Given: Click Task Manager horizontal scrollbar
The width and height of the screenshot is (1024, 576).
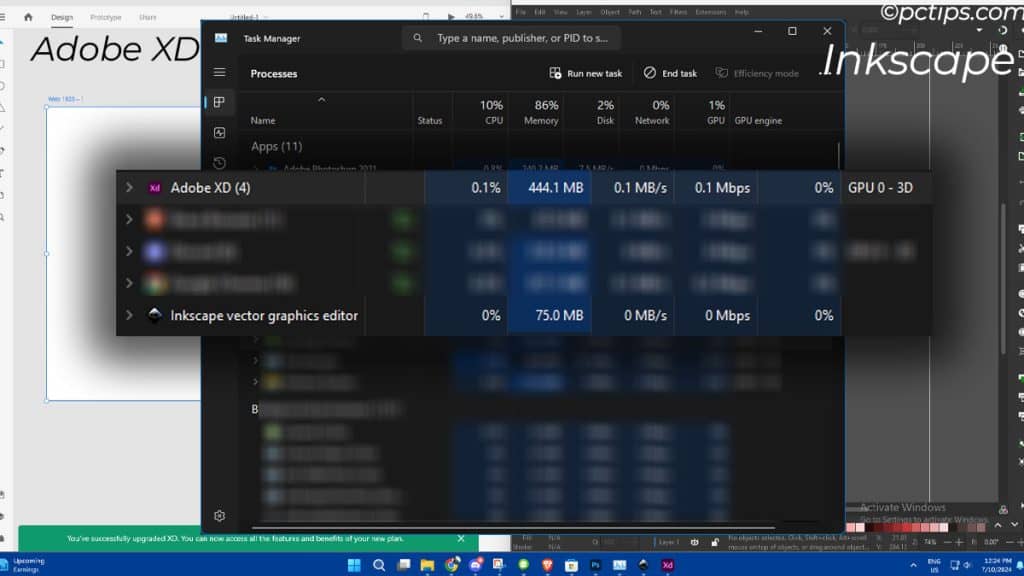Looking at the screenshot, I should pos(513,527).
